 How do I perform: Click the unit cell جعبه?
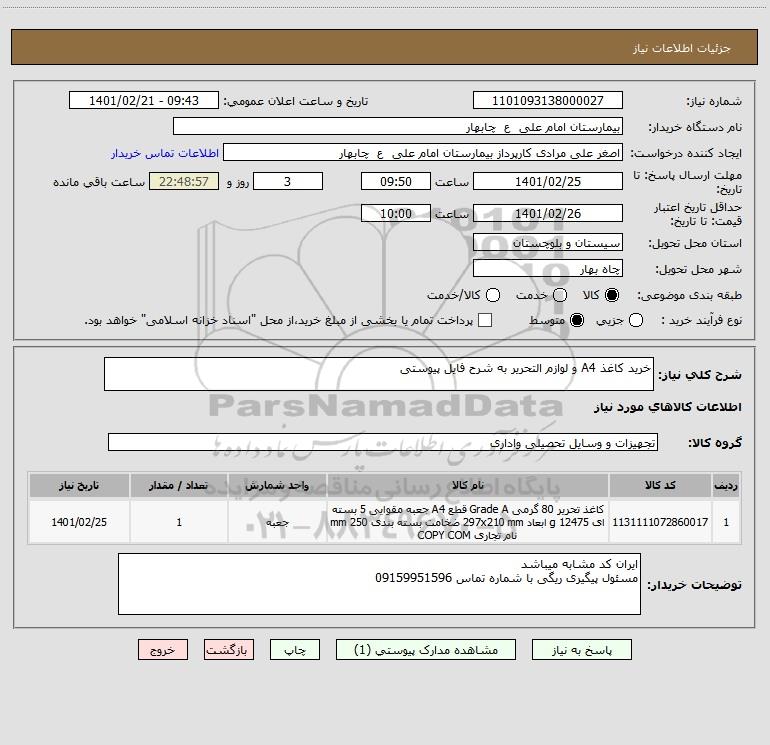click(x=277, y=522)
